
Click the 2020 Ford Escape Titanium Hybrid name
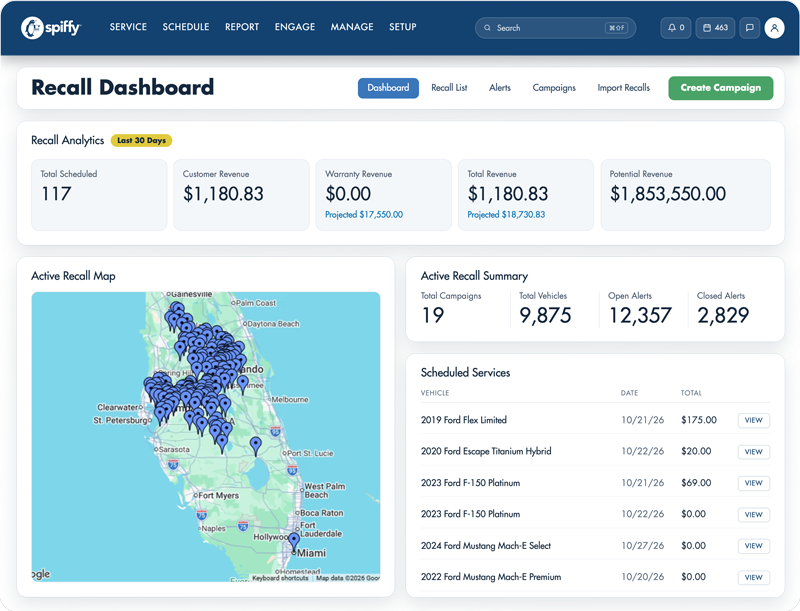click(486, 451)
